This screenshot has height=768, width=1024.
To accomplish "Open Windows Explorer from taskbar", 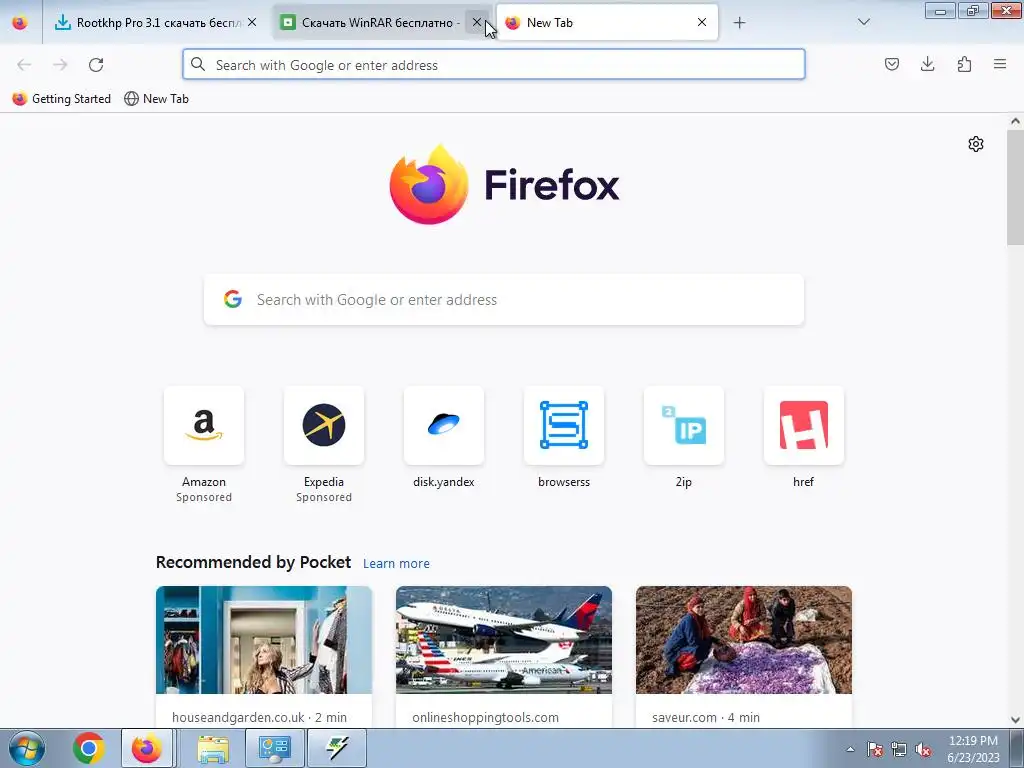I will point(213,748).
